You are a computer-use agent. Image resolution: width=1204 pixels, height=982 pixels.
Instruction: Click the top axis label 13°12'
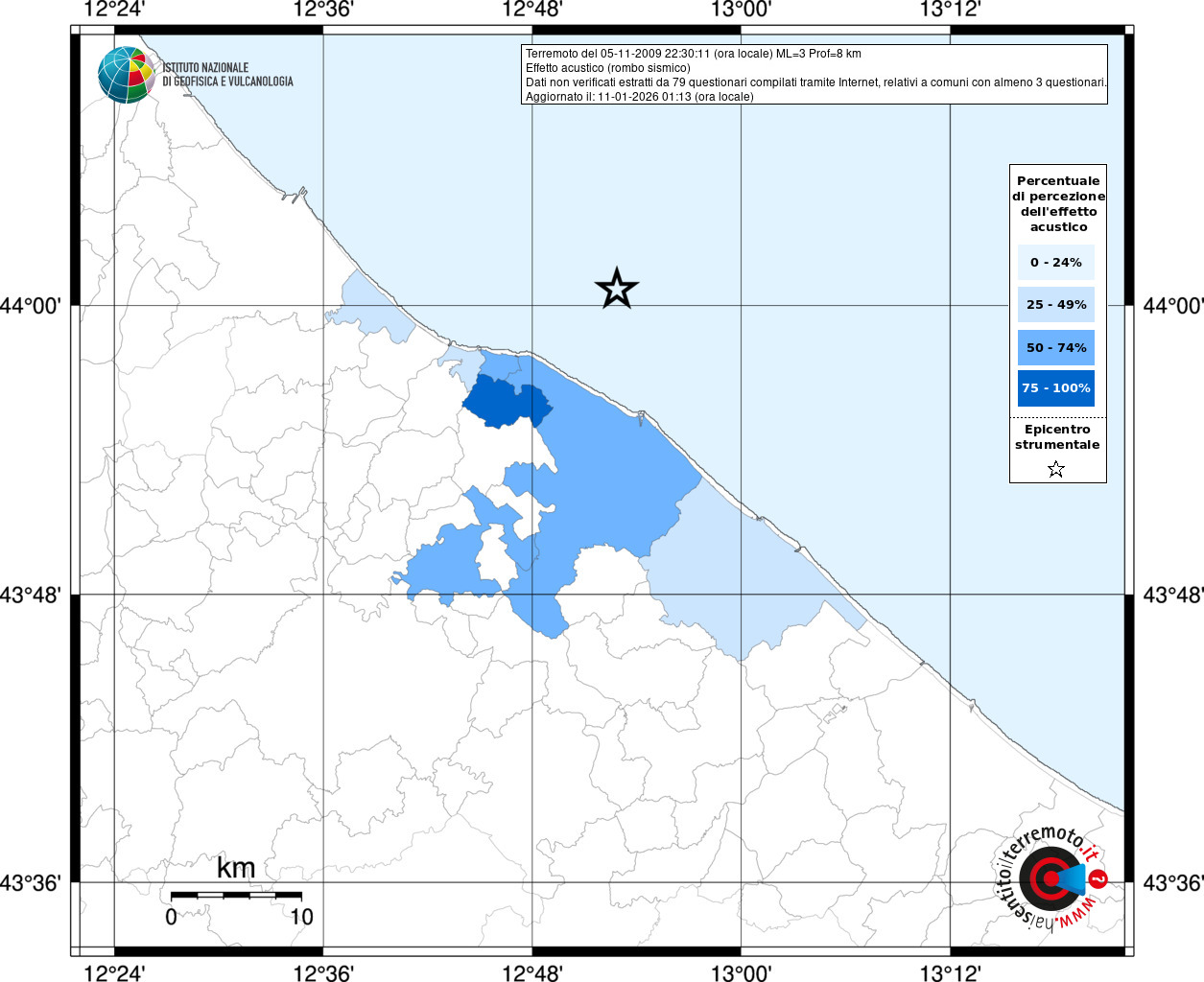point(950,10)
